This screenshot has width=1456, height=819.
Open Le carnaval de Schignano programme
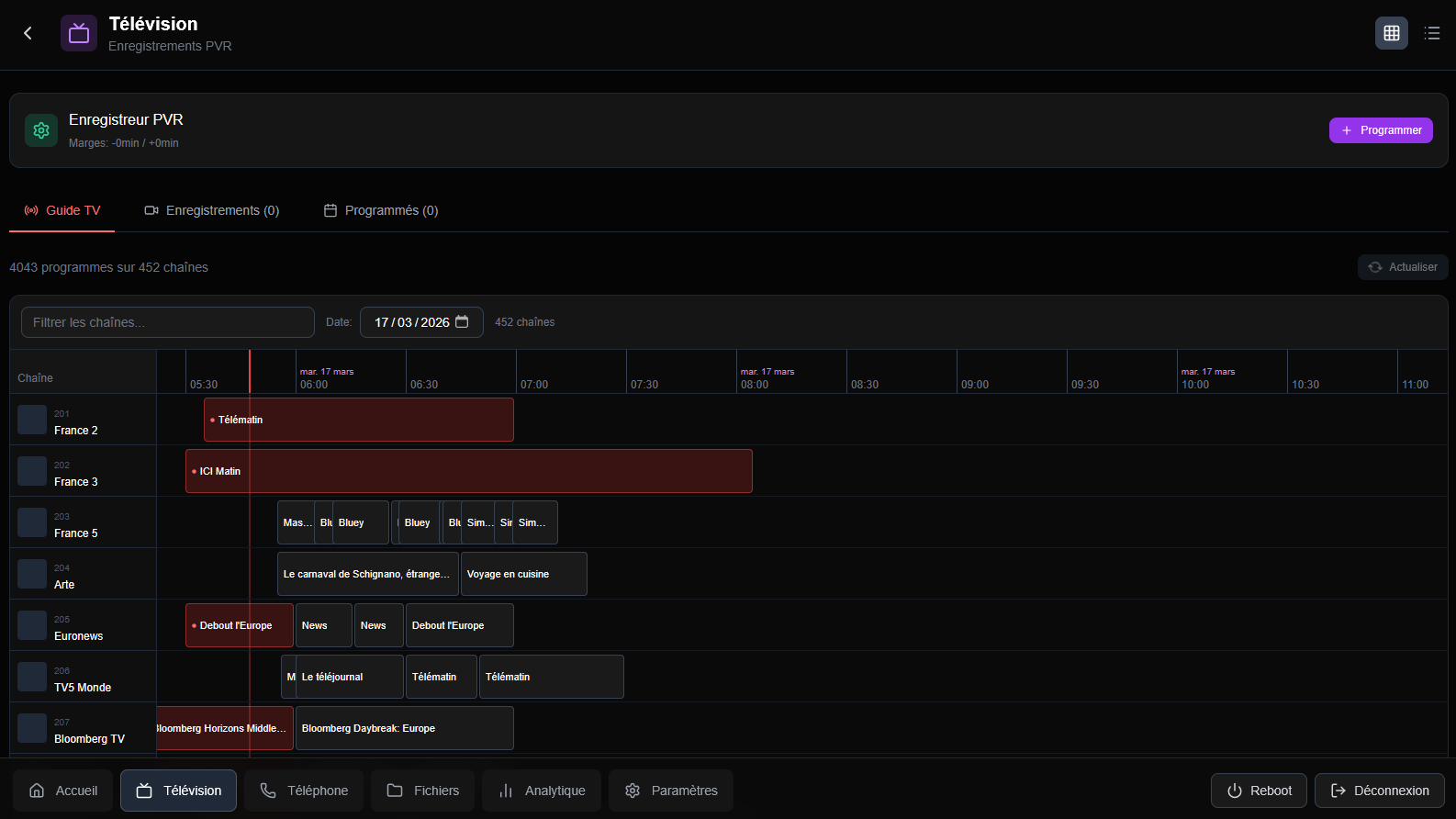pos(368,574)
